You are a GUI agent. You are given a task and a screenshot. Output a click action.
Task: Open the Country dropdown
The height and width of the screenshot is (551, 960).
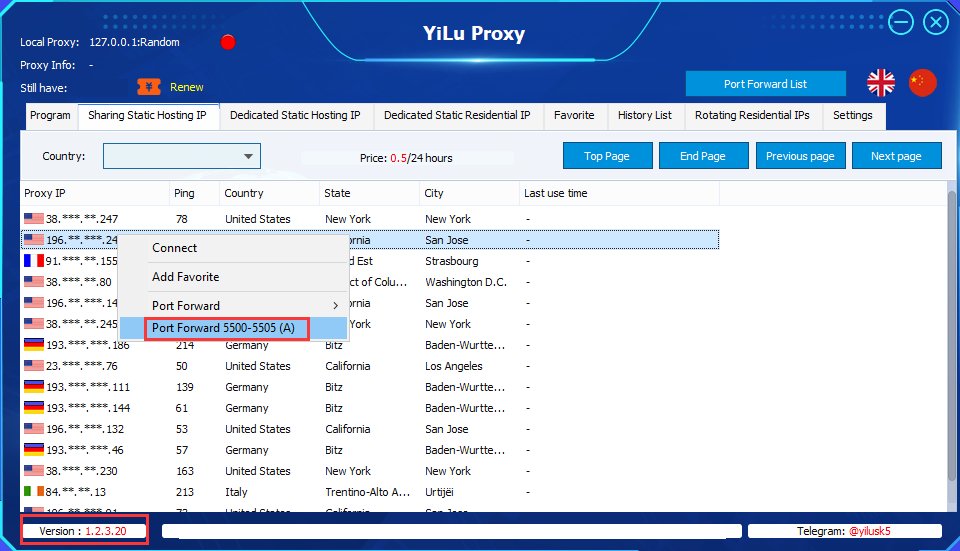click(x=182, y=156)
